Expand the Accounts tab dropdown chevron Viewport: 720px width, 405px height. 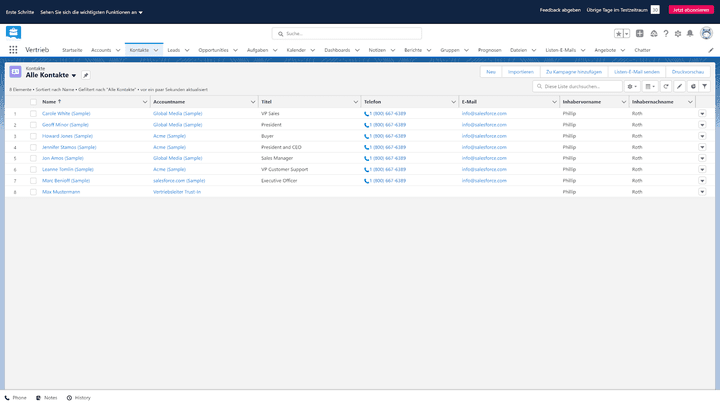click(x=120, y=49)
